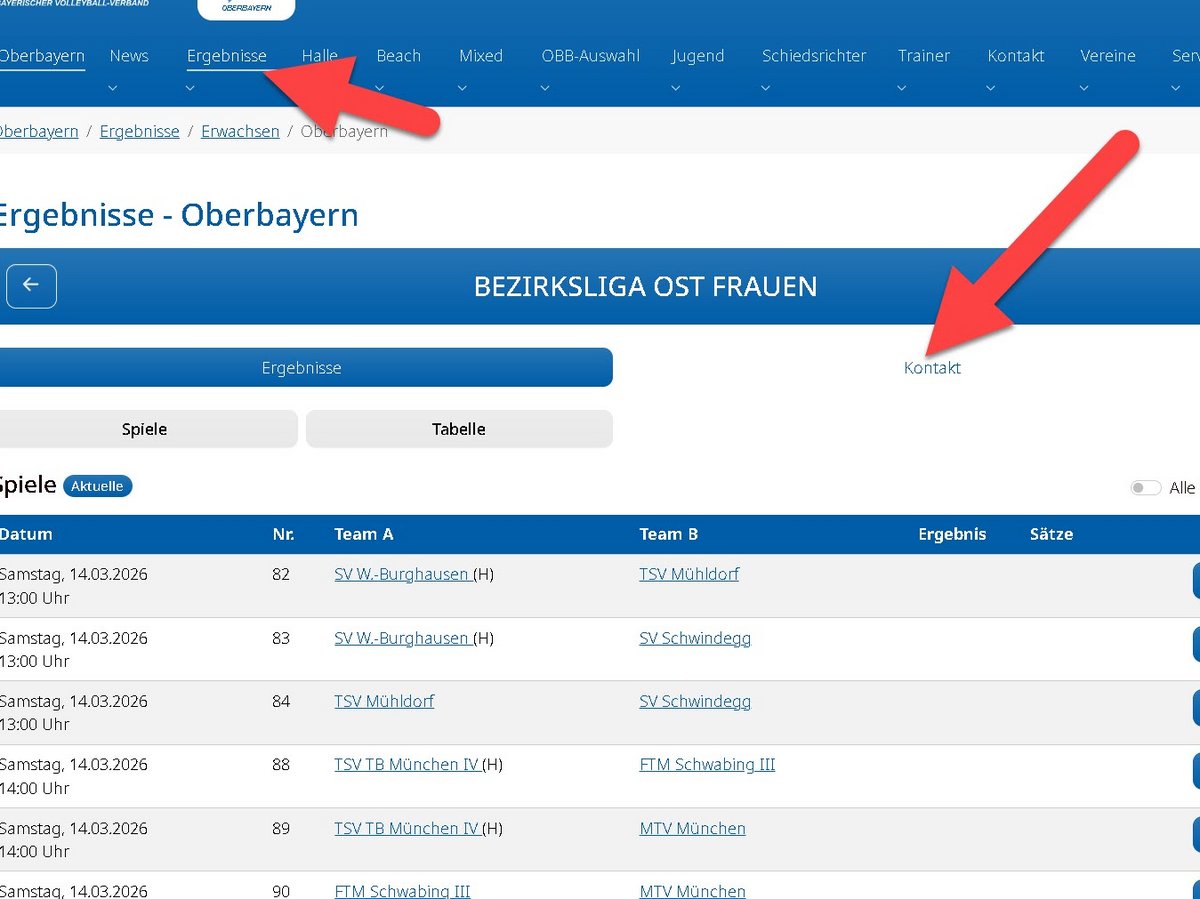The height and width of the screenshot is (899, 1200).
Task: Click the back arrow button
Action: point(31,286)
